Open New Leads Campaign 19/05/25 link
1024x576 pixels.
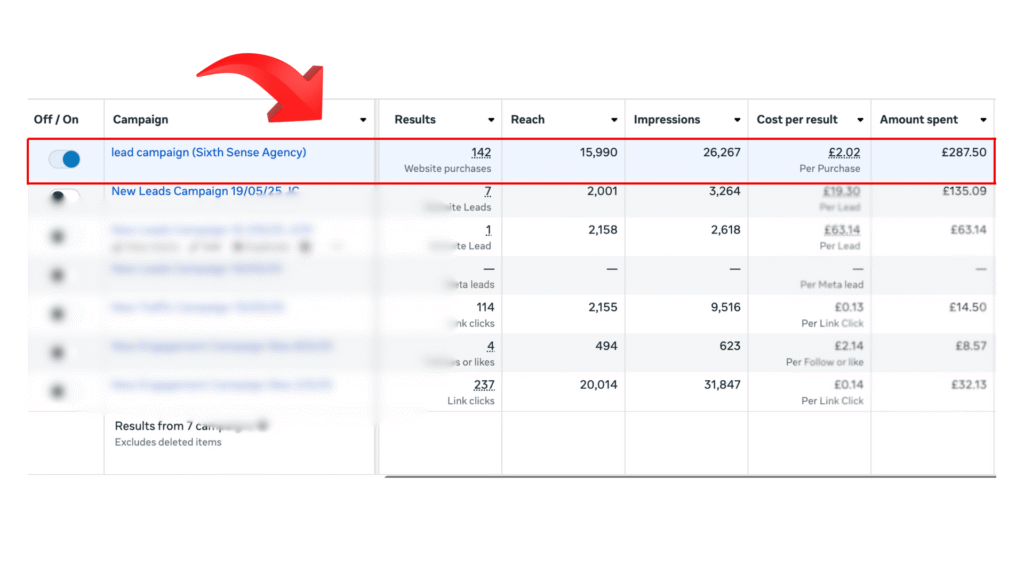point(205,191)
